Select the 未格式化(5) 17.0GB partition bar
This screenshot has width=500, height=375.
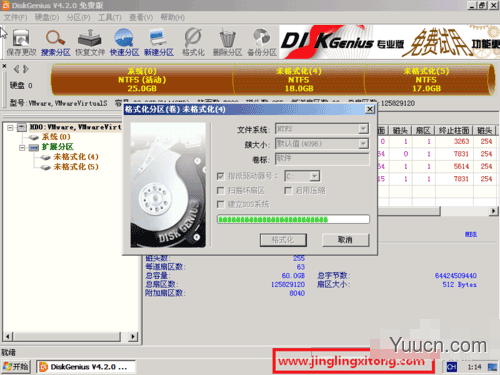pyautogui.click(x=427, y=80)
